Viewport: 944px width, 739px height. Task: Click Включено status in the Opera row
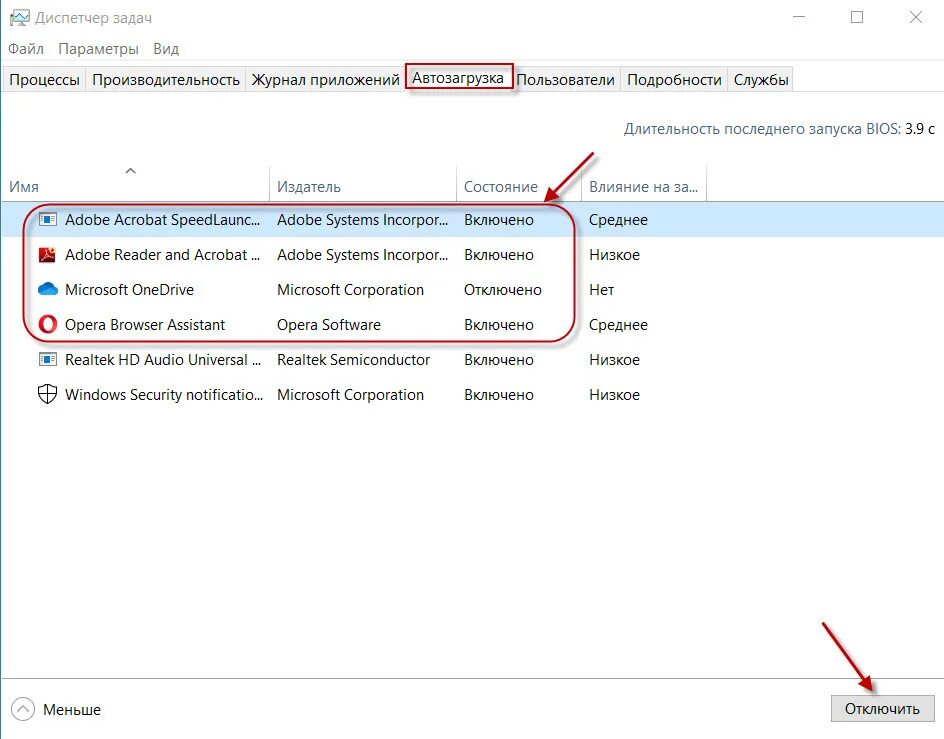498,325
